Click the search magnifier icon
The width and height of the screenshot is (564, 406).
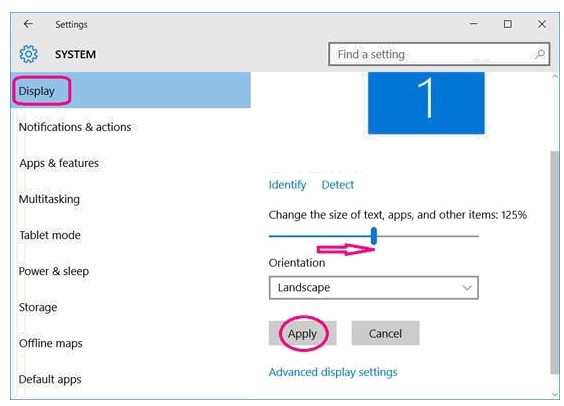(x=540, y=54)
